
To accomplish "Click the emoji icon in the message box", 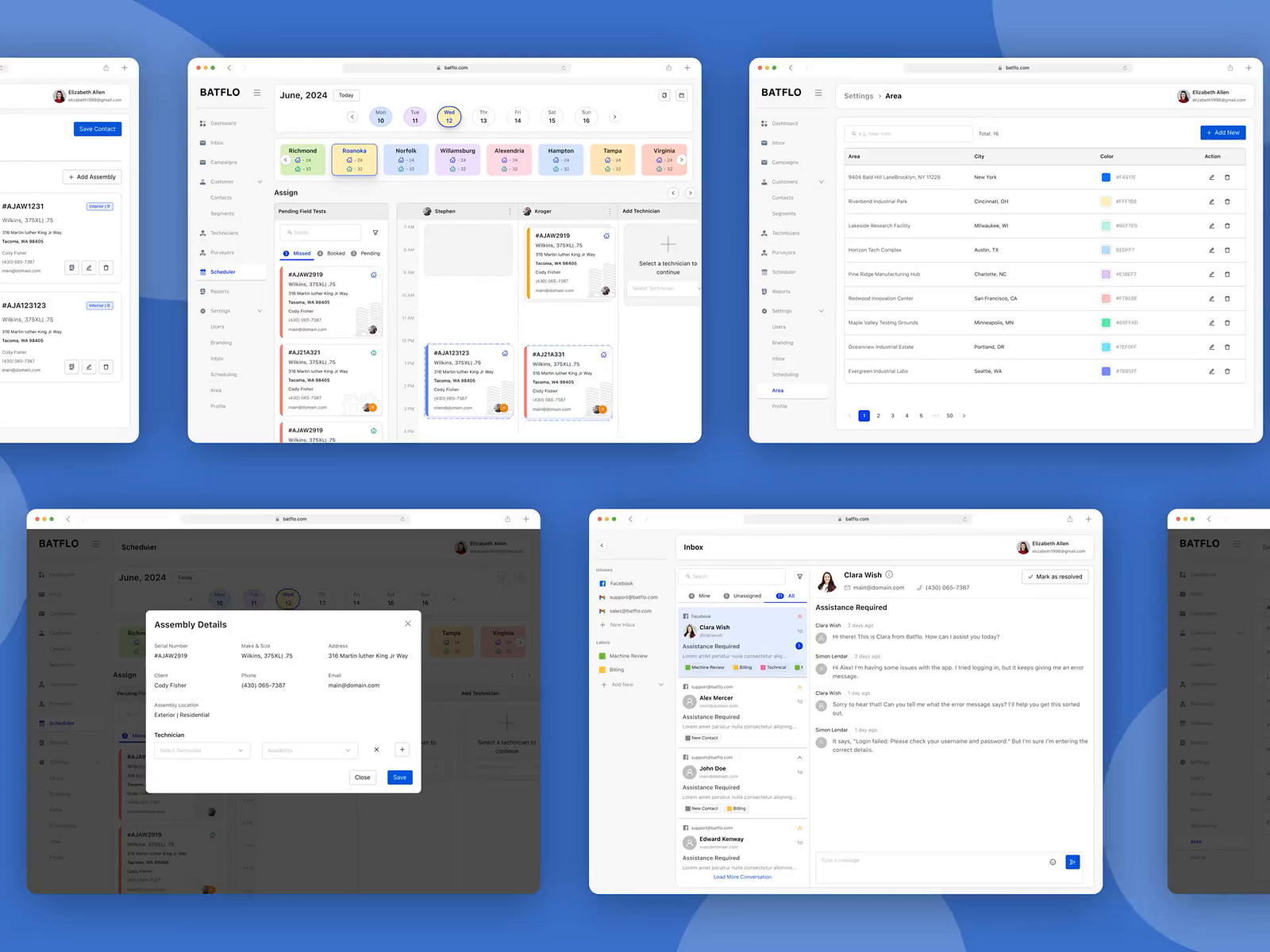I will point(1054,862).
